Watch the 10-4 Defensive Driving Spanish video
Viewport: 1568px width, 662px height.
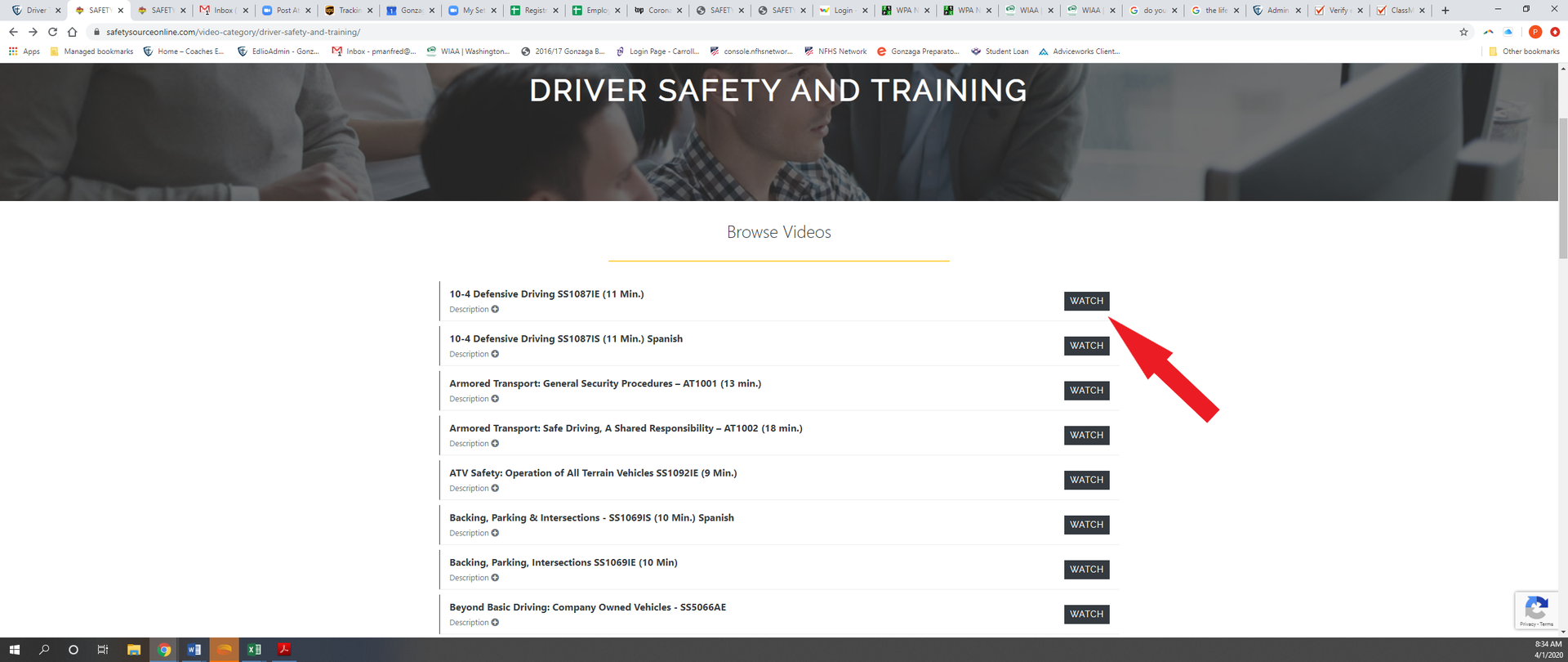1086,346
